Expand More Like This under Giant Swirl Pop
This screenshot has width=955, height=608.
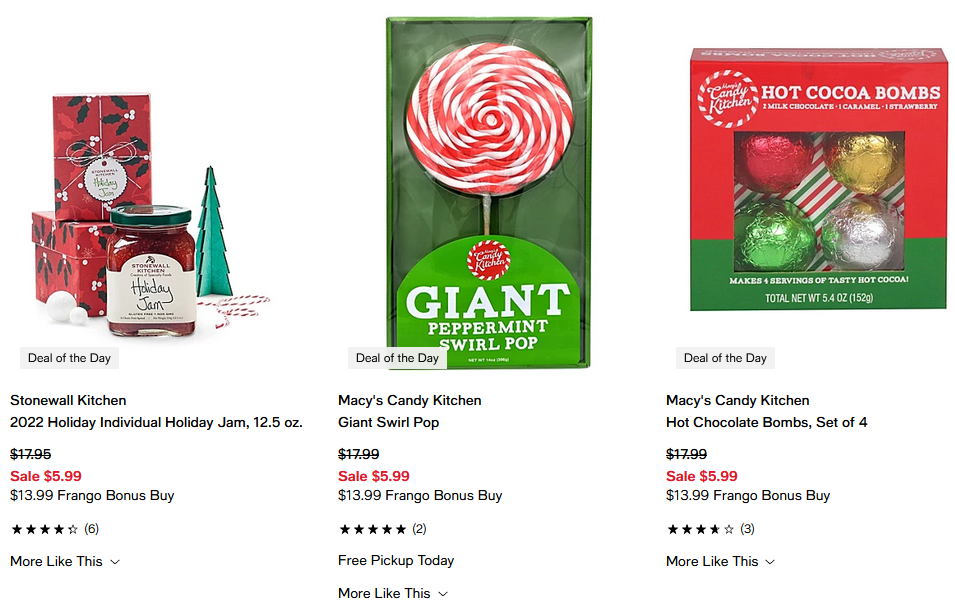[x=393, y=593]
